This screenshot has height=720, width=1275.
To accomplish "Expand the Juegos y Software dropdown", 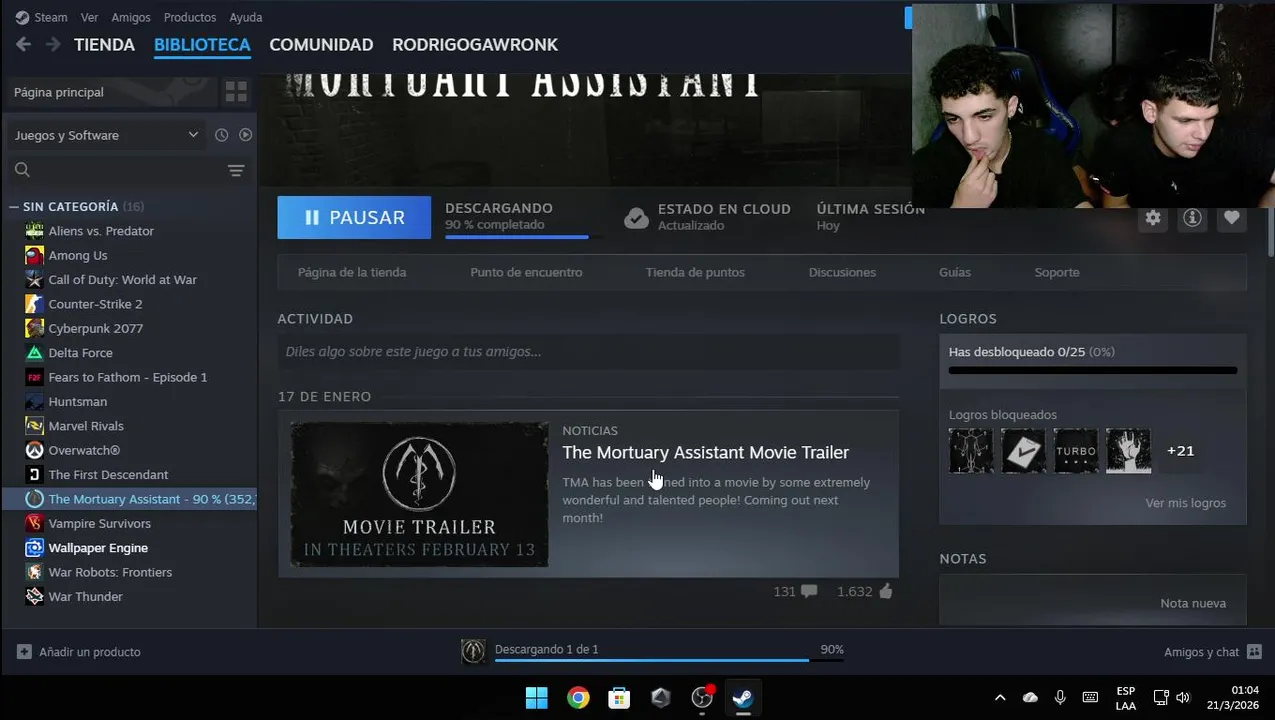I will click(x=106, y=135).
